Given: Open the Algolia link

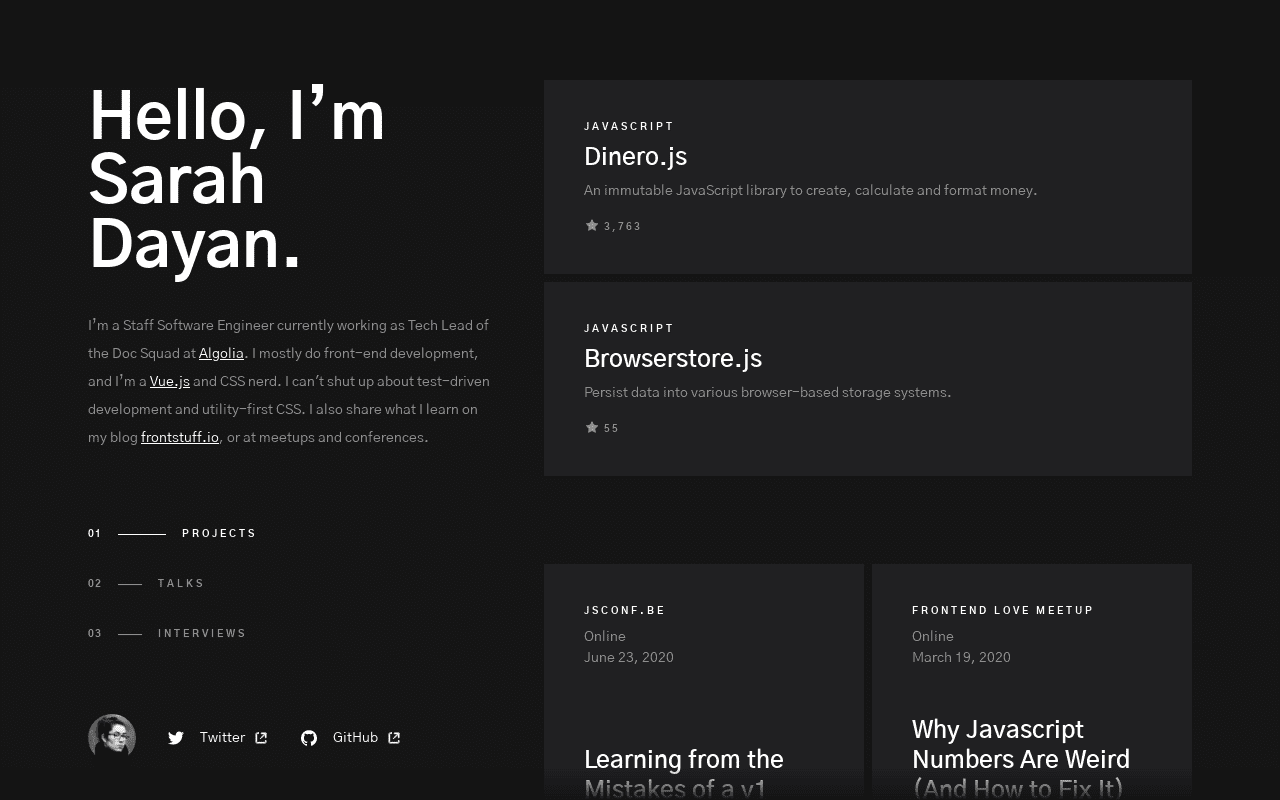Looking at the screenshot, I should pyautogui.click(x=221, y=353).
